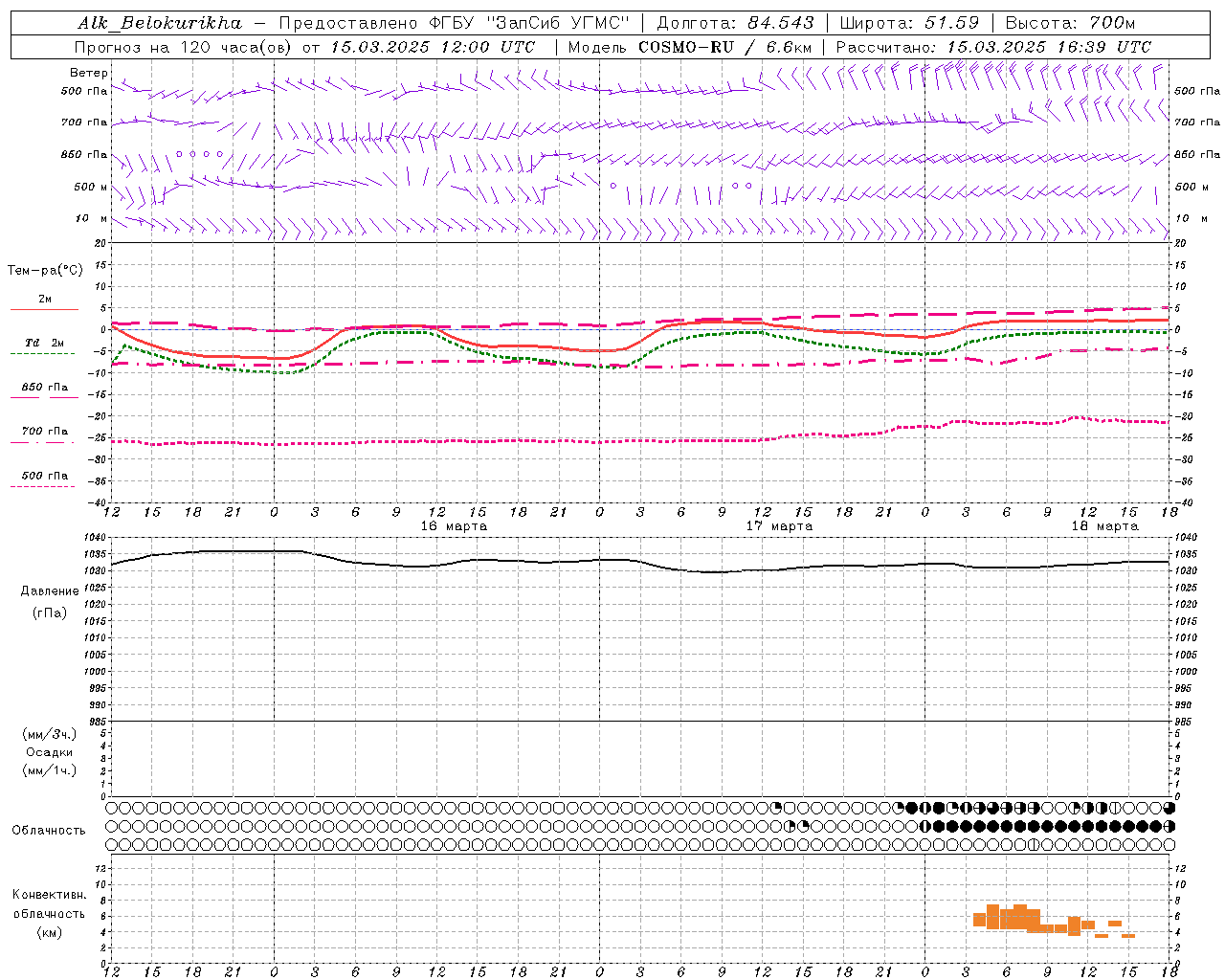Select the provider text ФГБУ "ЗапСиб УГМС"
Viewport: 1225px width, 980px height.
click(x=529, y=23)
